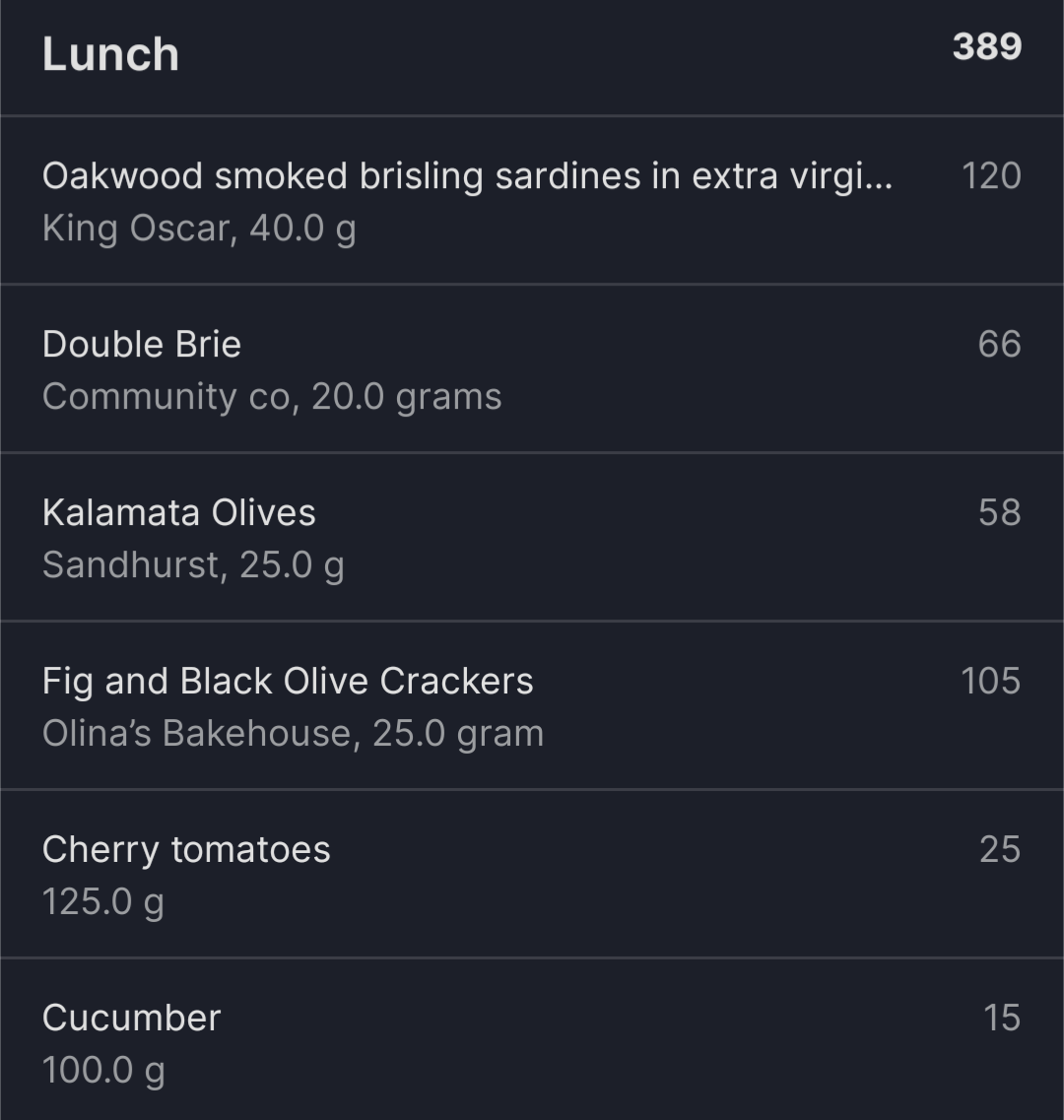Tap the 58 calorie value for olives
1064x1120 pixels.
click(1000, 513)
